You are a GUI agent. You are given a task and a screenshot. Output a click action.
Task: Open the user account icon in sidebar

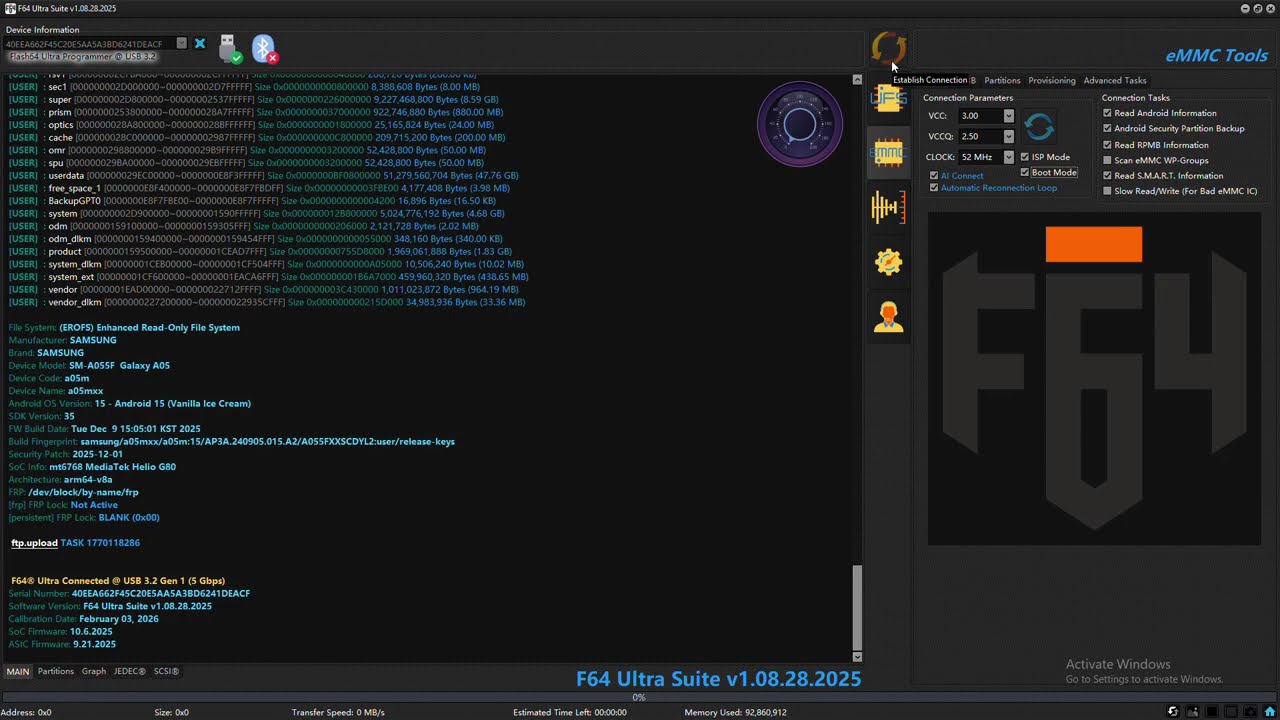click(x=888, y=317)
